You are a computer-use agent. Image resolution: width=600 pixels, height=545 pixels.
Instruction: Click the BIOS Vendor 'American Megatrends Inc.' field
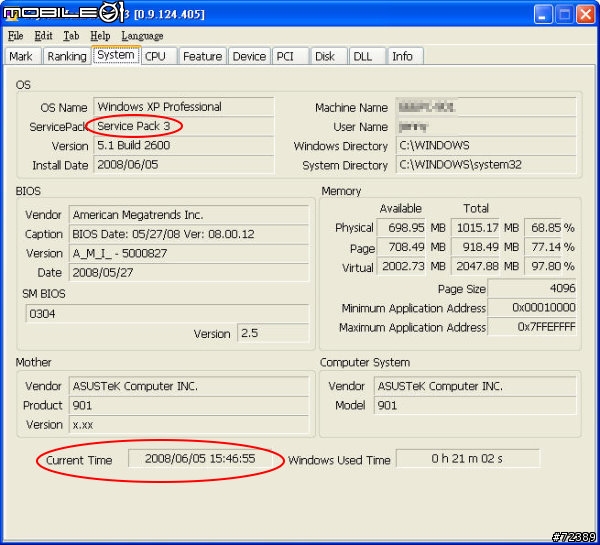(189, 215)
